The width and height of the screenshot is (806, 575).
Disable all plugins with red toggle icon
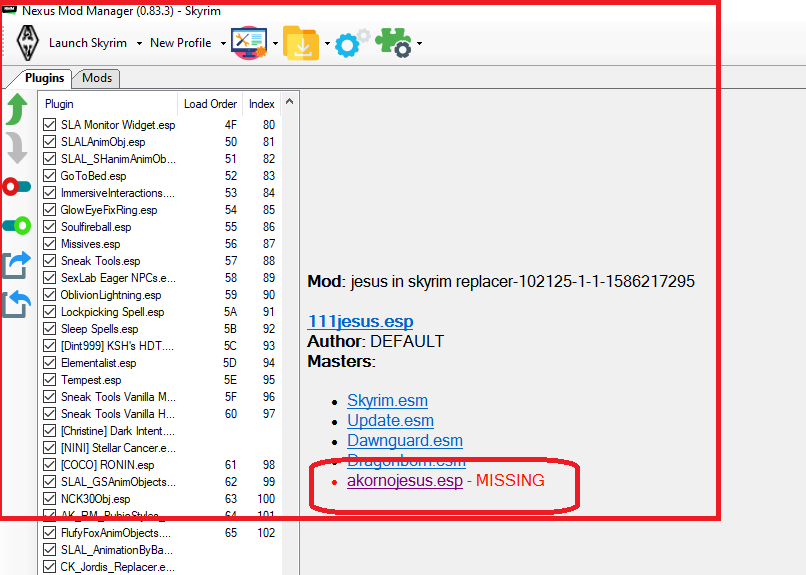pyautogui.click(x=16, y=187)
